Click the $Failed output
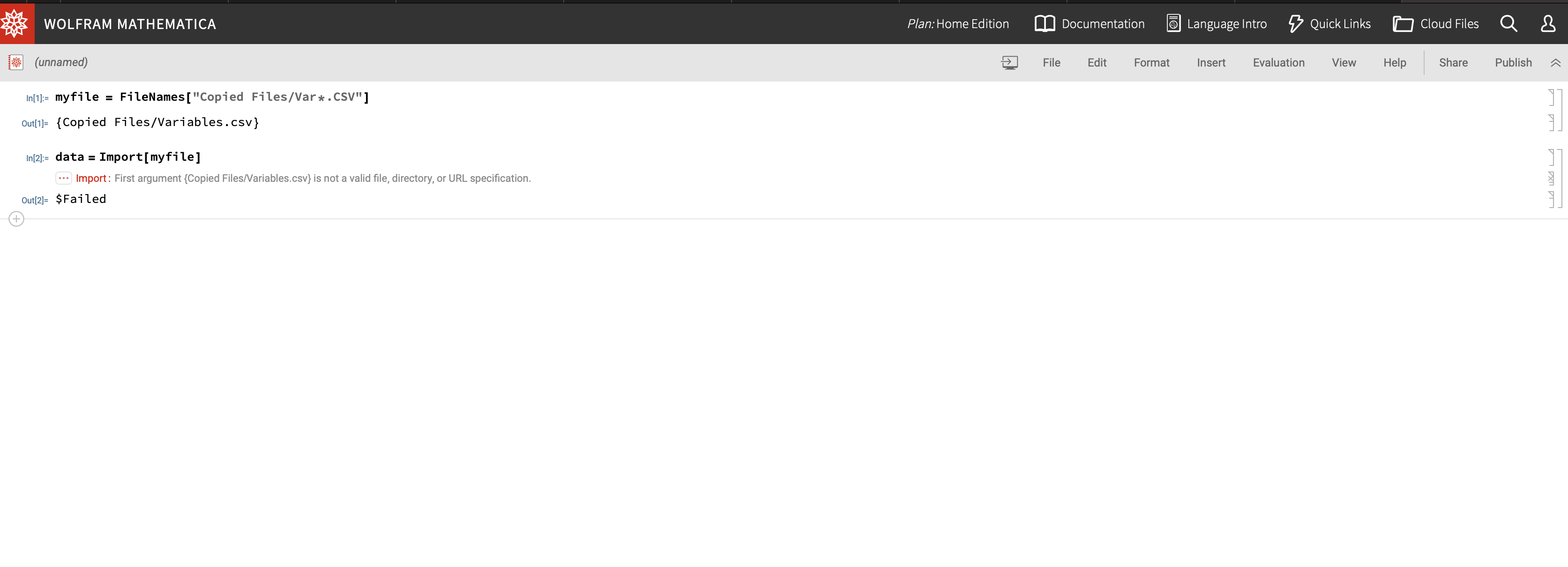This screenshot has height=567, width=1568. [x=80, y=199]
